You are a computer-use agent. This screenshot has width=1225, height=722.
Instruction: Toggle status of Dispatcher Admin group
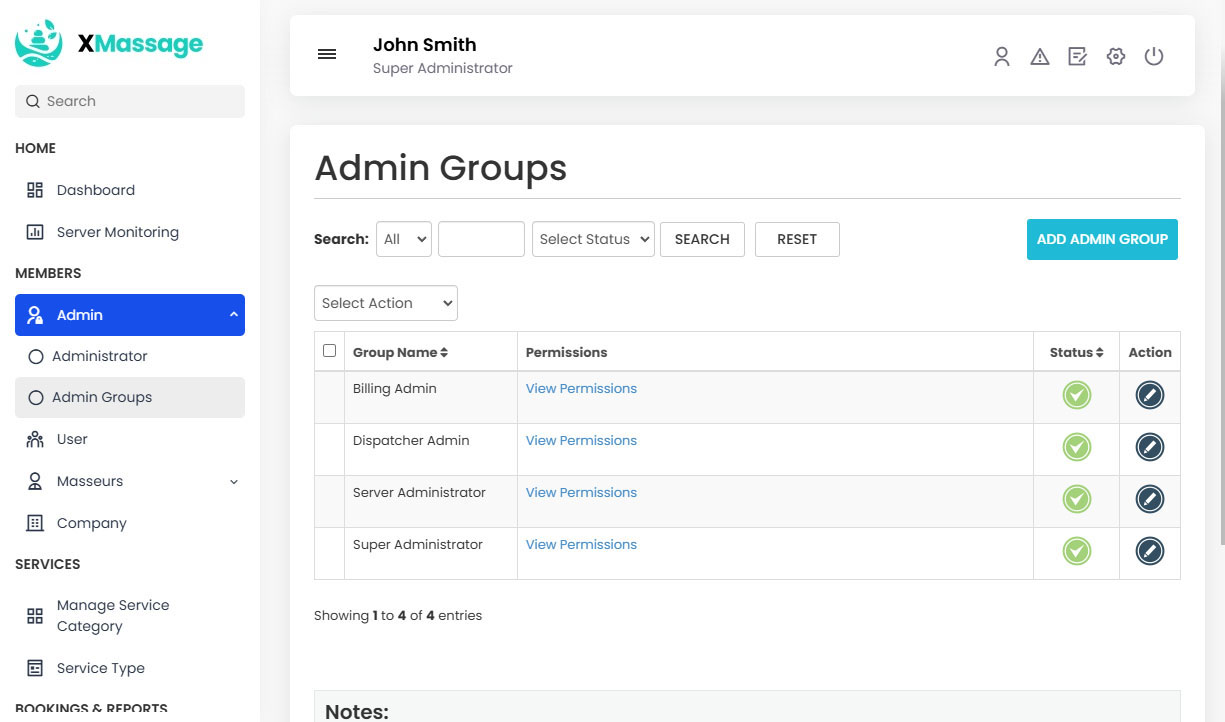[x=1076, y=447]
